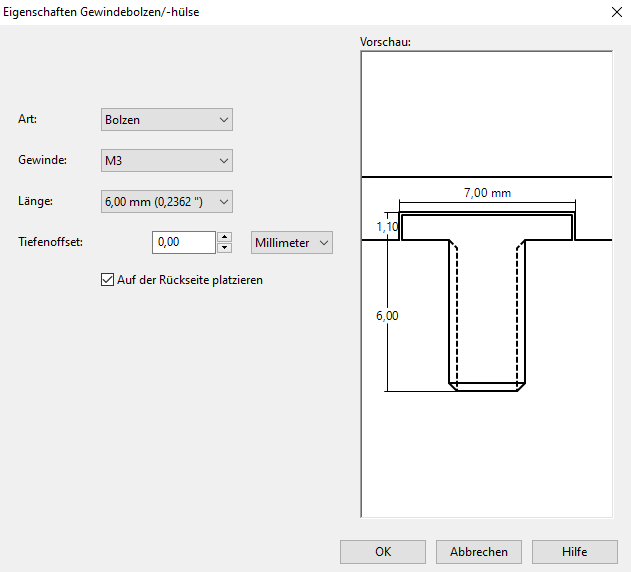This screenshot has height=572, width=631.
Task: Click the 7,00 mm dimension in preview
Action: [487, 193]
